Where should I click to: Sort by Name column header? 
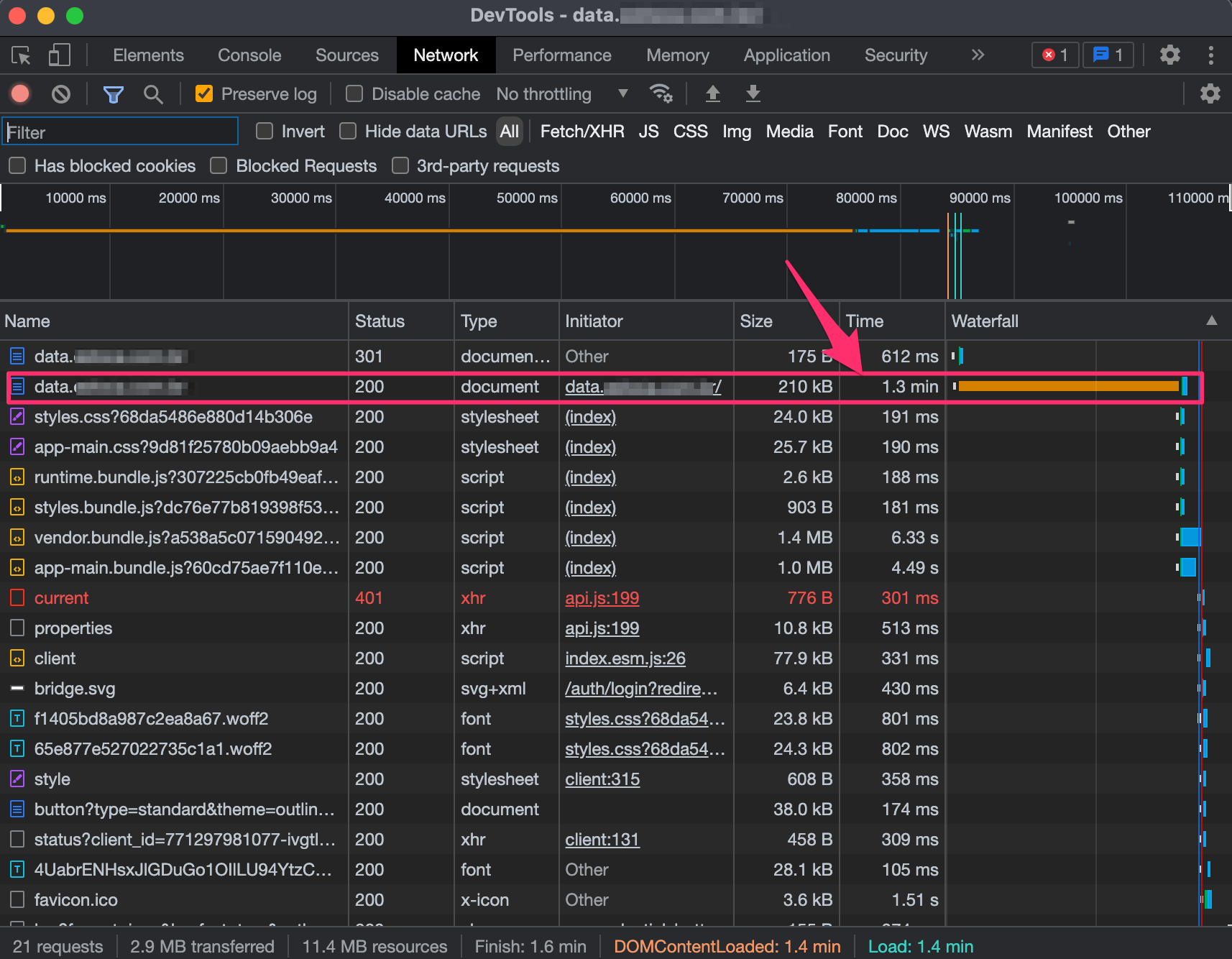pyautogui.click(x=174, y=321)
